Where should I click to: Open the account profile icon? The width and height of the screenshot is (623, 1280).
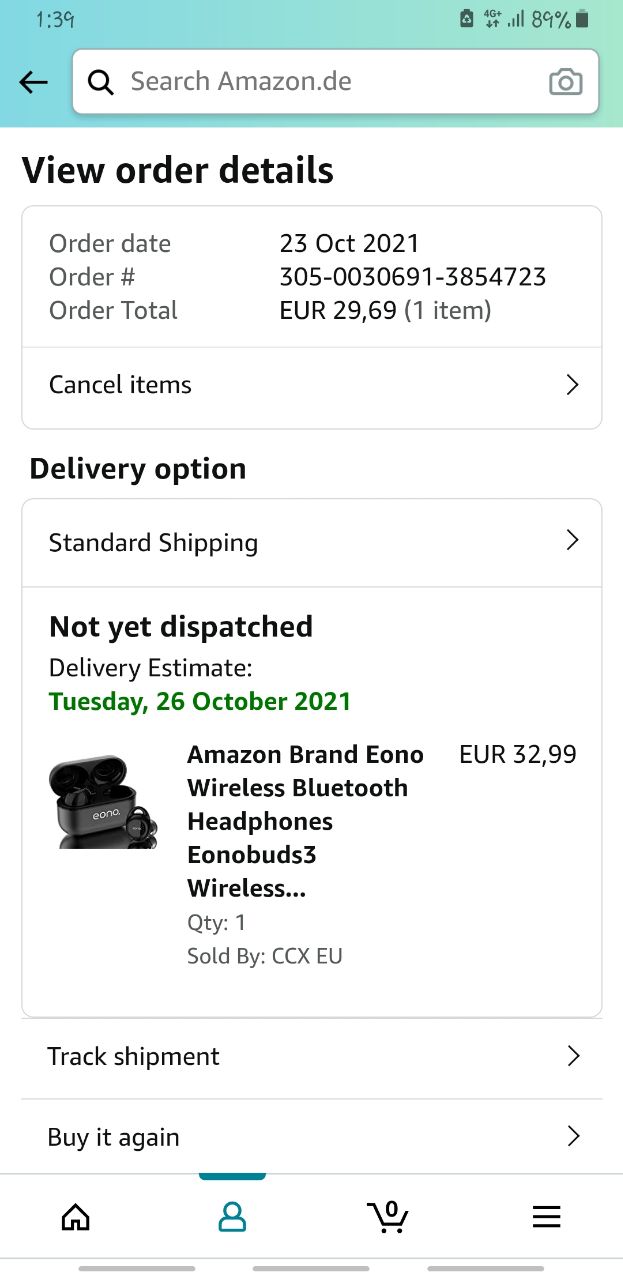point(232,1216)
